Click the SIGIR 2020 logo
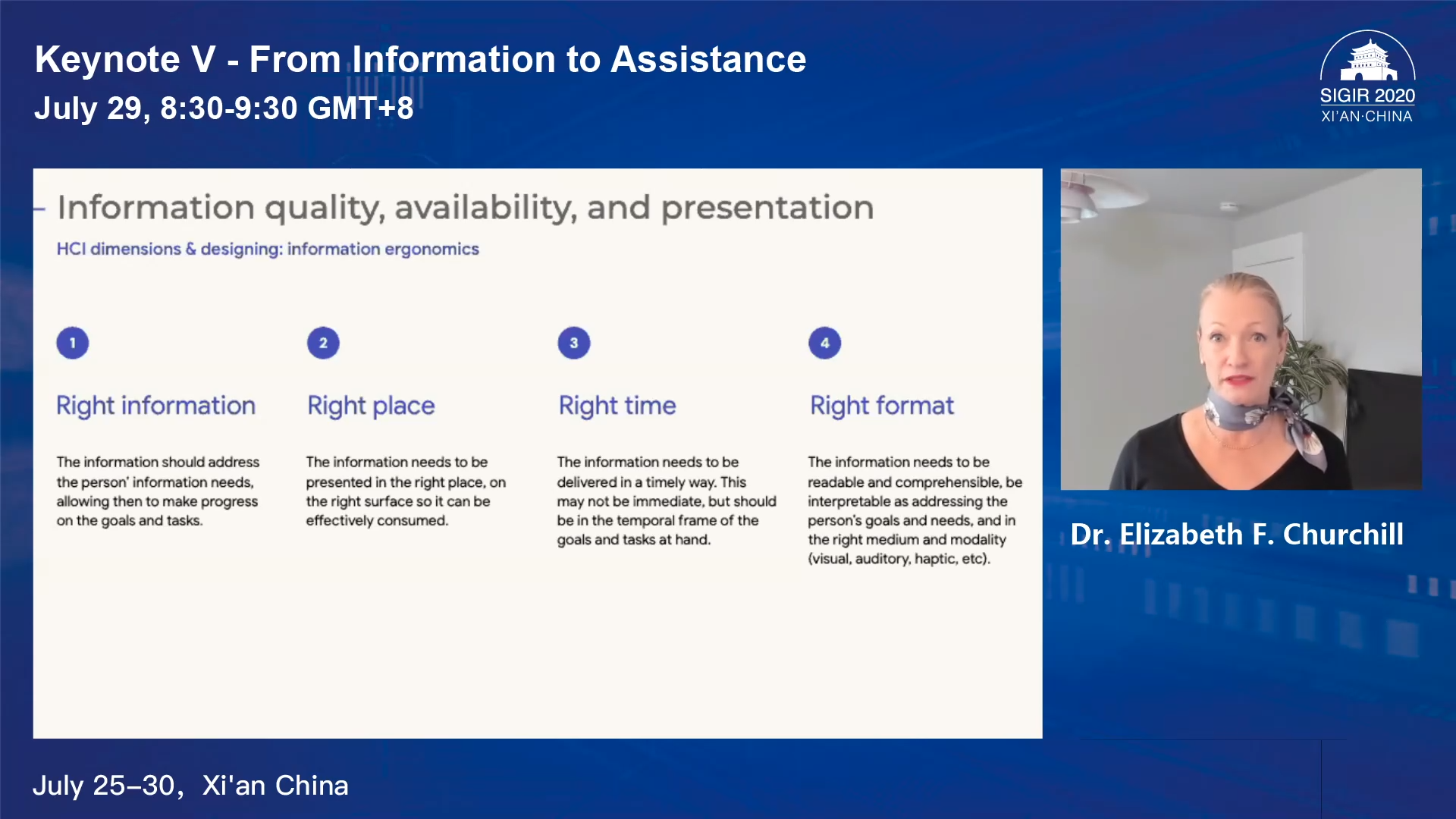 (x=1367, y=77)
